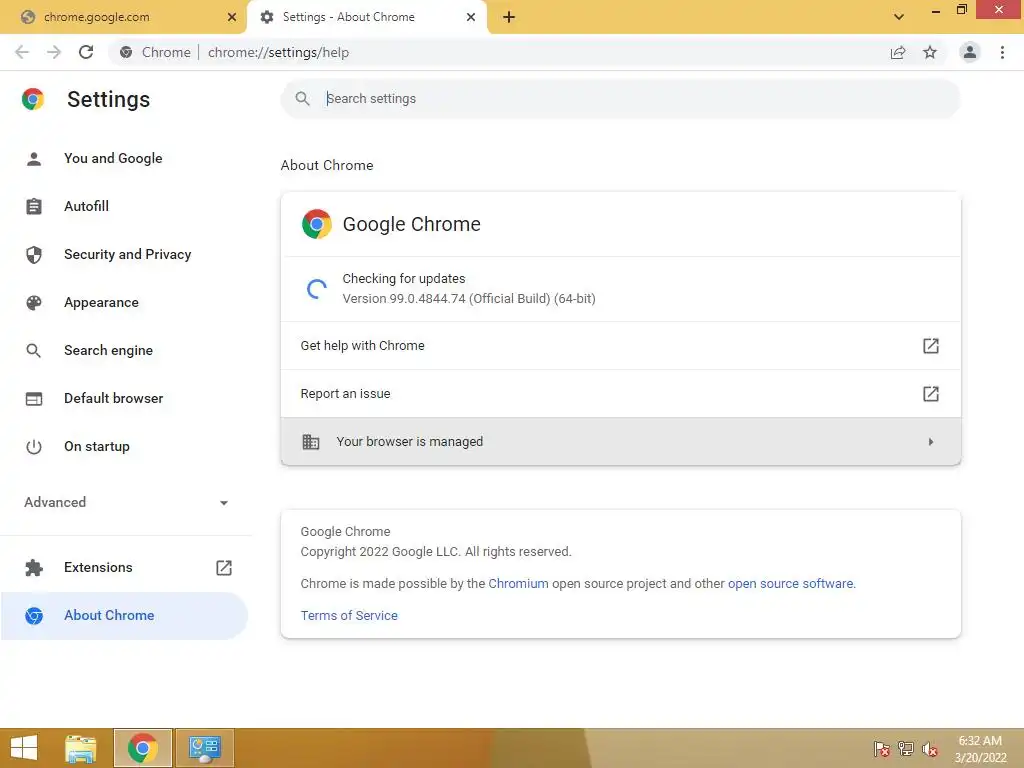Click the network tray icon
Image resolution: width=1024 pixels, height=768 pixels.
[906, 749]
